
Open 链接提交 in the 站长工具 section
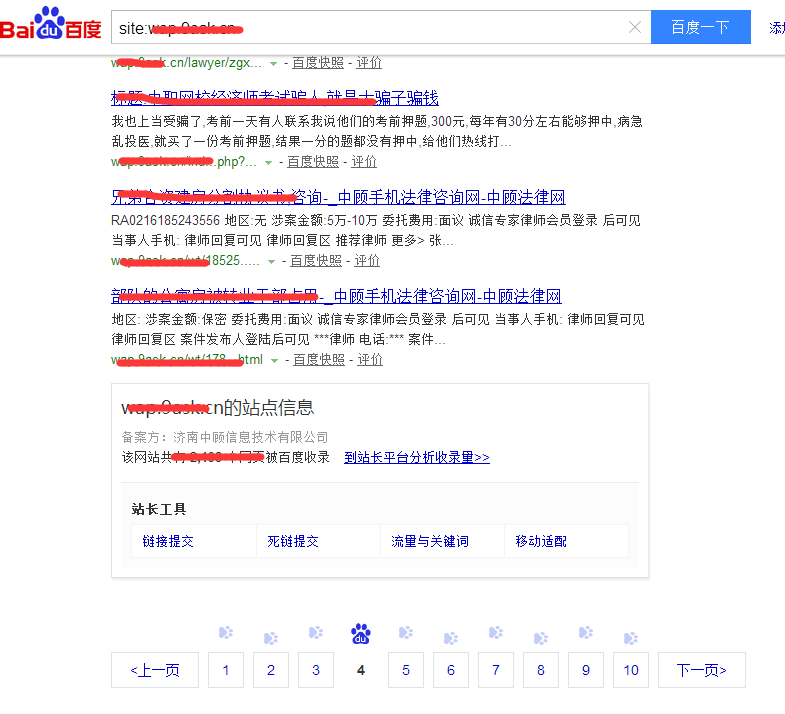click(168, 541)
